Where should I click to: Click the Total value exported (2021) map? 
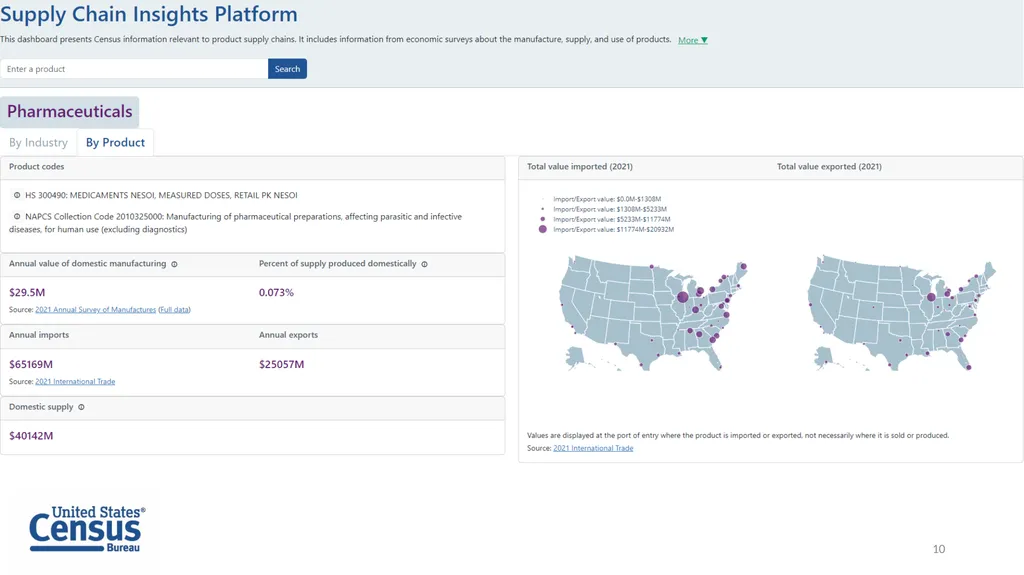point(902,313)
